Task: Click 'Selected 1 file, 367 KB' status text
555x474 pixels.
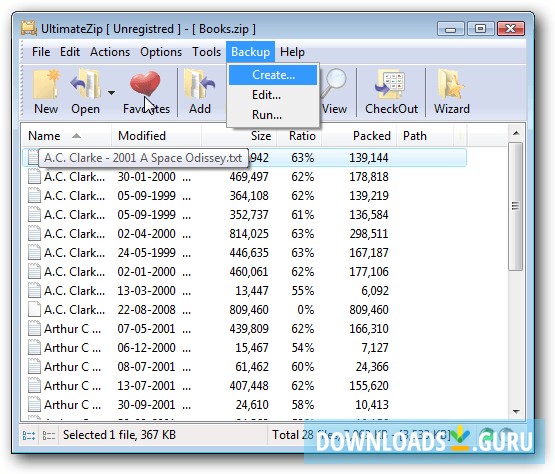Action: 119,435
